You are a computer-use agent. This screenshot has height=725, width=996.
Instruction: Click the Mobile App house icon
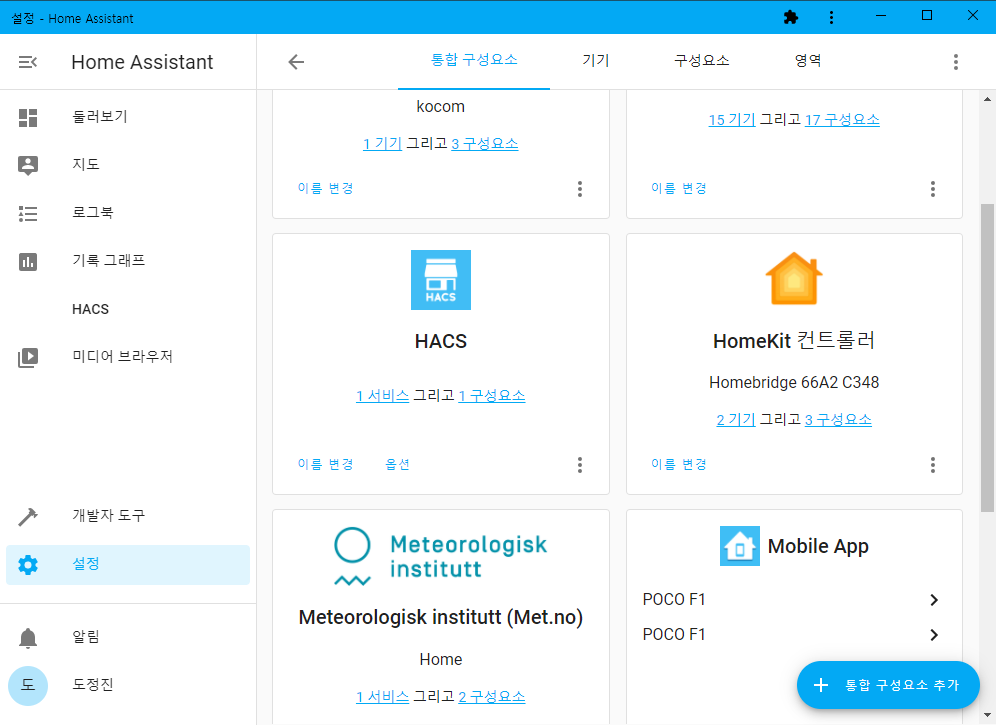(739, 546)
